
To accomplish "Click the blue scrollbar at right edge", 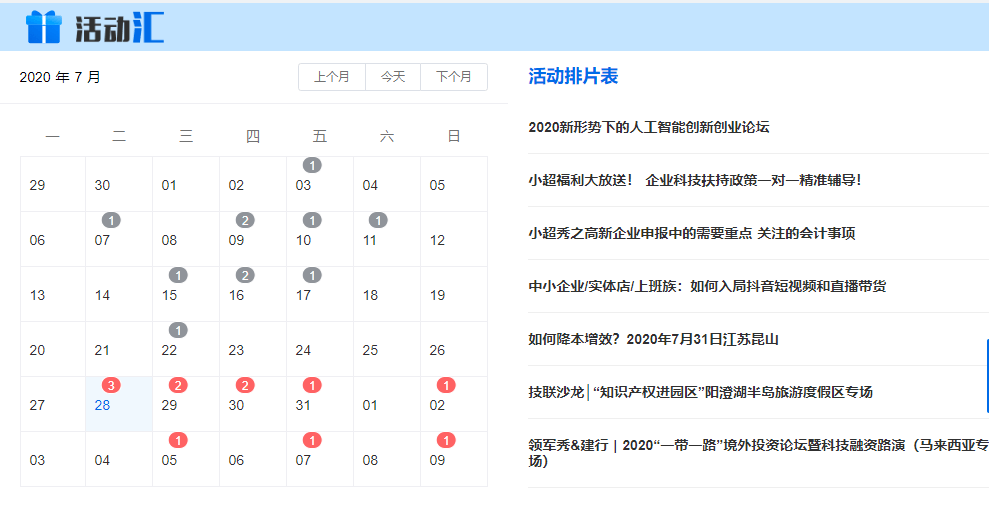I will [987, 376].
